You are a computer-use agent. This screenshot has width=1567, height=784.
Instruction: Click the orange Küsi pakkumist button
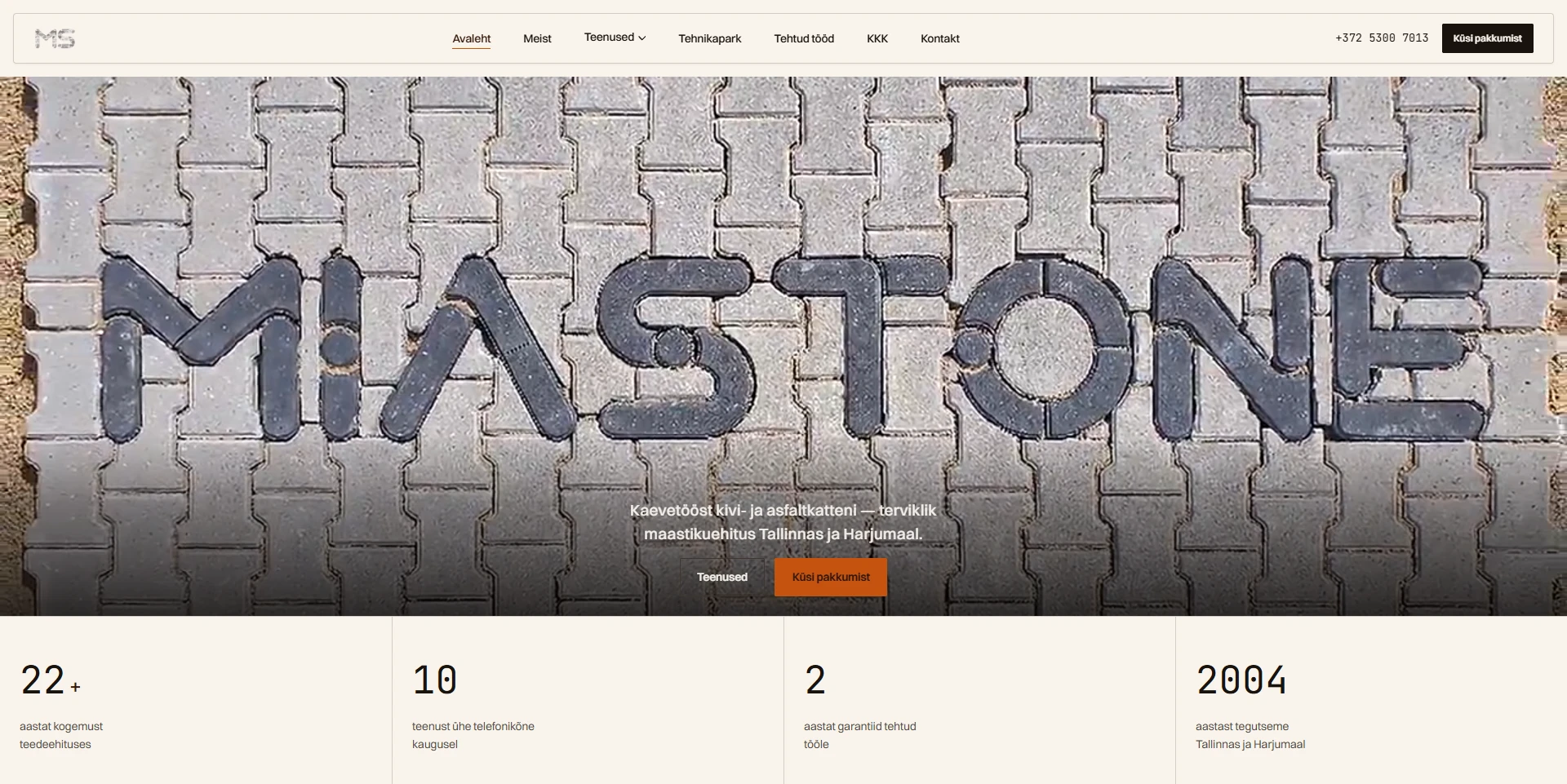pyautogui.click(x=831, y=577)
